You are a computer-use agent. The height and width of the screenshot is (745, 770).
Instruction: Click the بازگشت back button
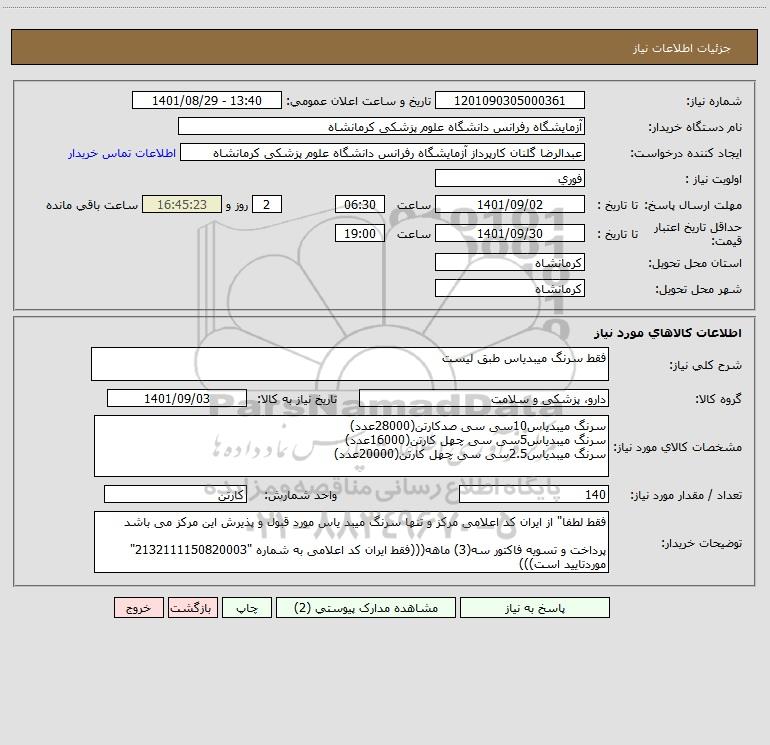point(192,607)
